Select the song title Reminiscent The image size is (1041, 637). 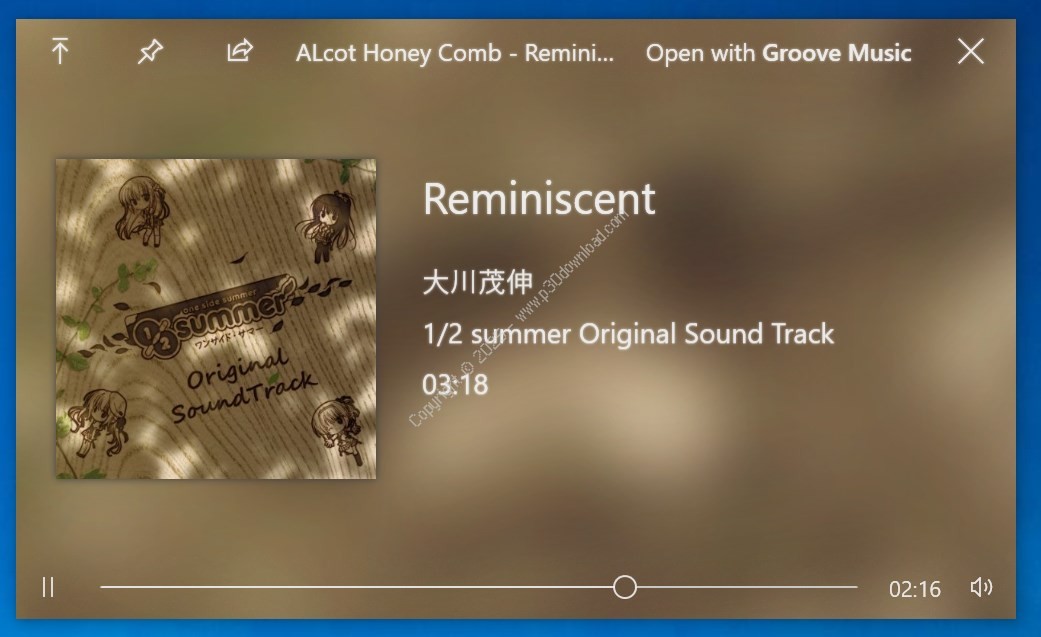coord(539,199)
